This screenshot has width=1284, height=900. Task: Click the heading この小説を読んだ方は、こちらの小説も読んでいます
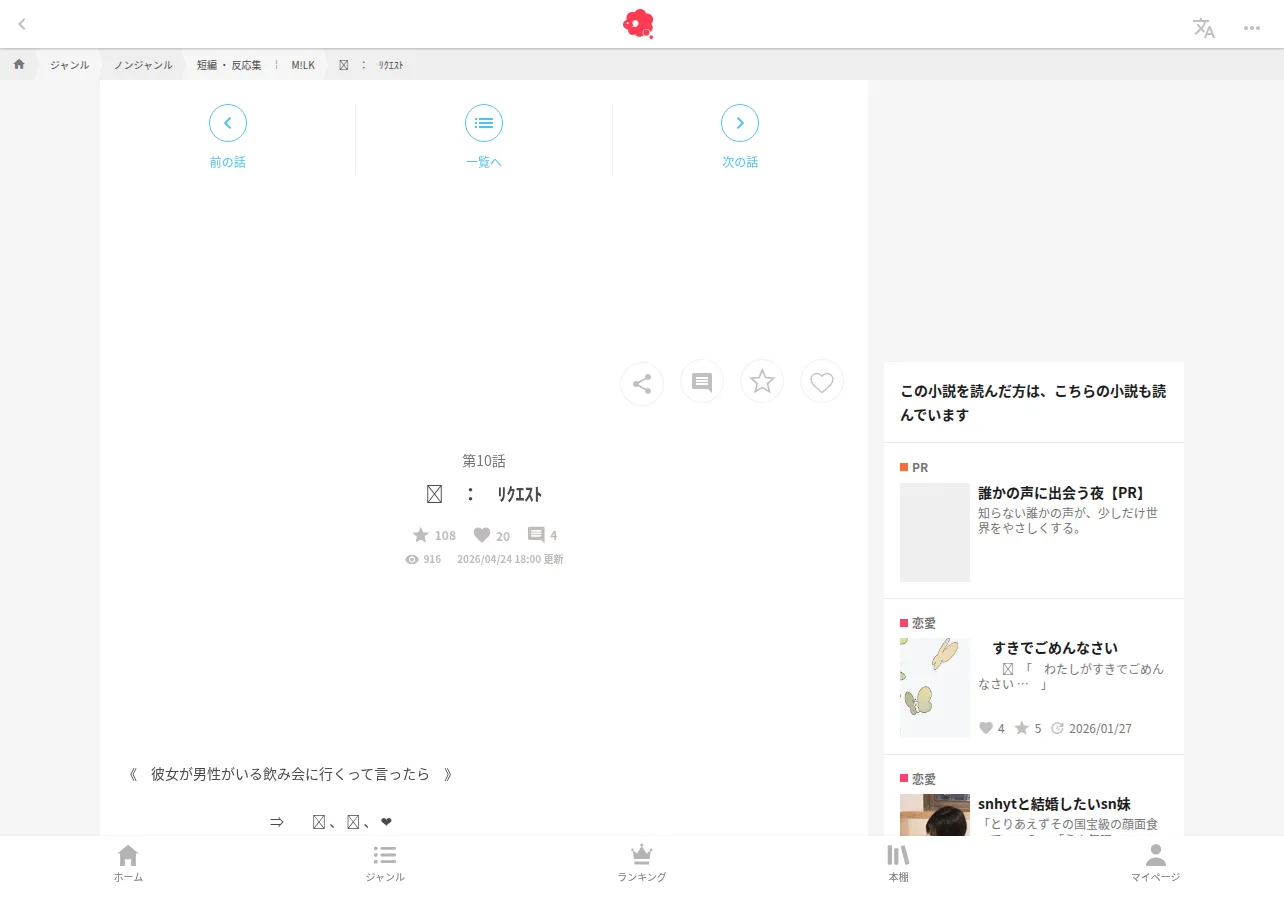(x=1033, y=403)
